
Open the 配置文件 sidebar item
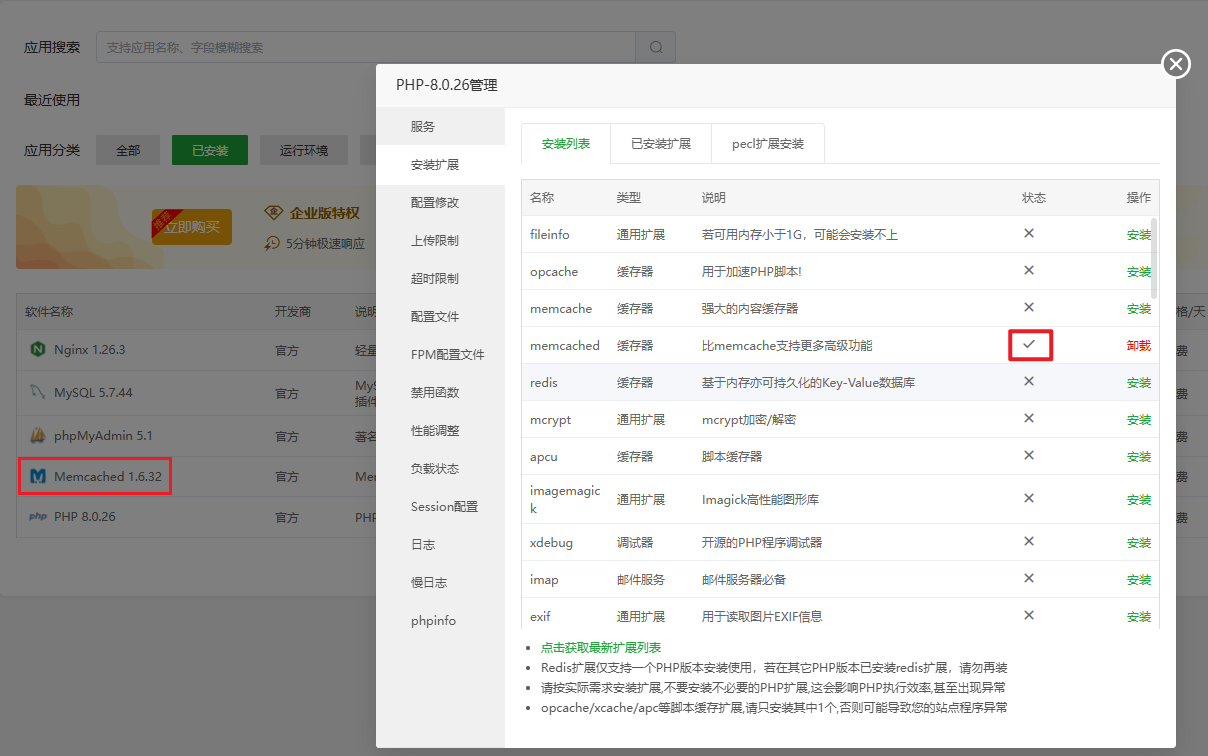pyautogui.click(x=440, y=317)
